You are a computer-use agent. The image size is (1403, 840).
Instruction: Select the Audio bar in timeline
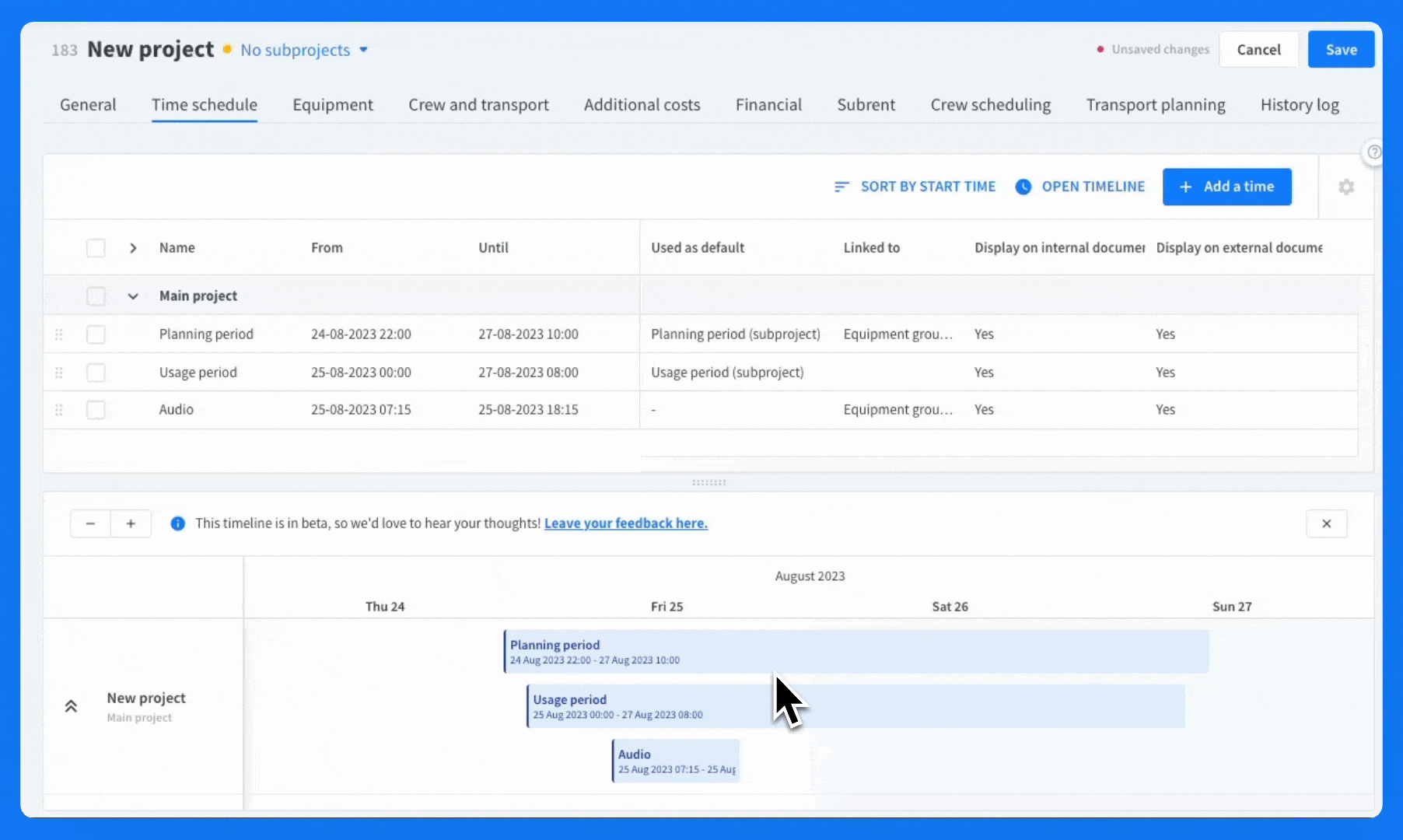pyautogui.click(x=676, y=761)
